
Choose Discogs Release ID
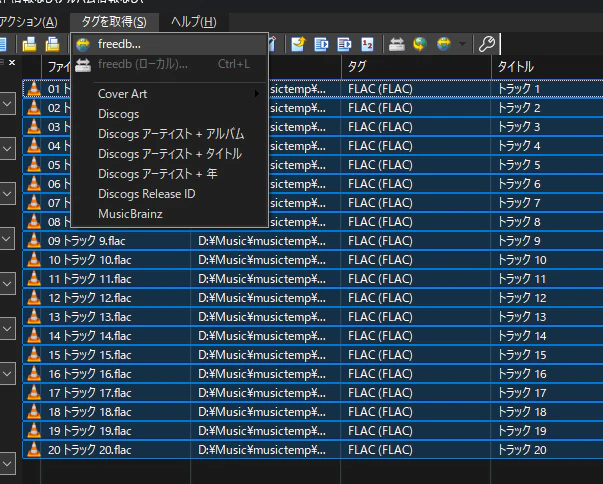[x=170, y=194]
